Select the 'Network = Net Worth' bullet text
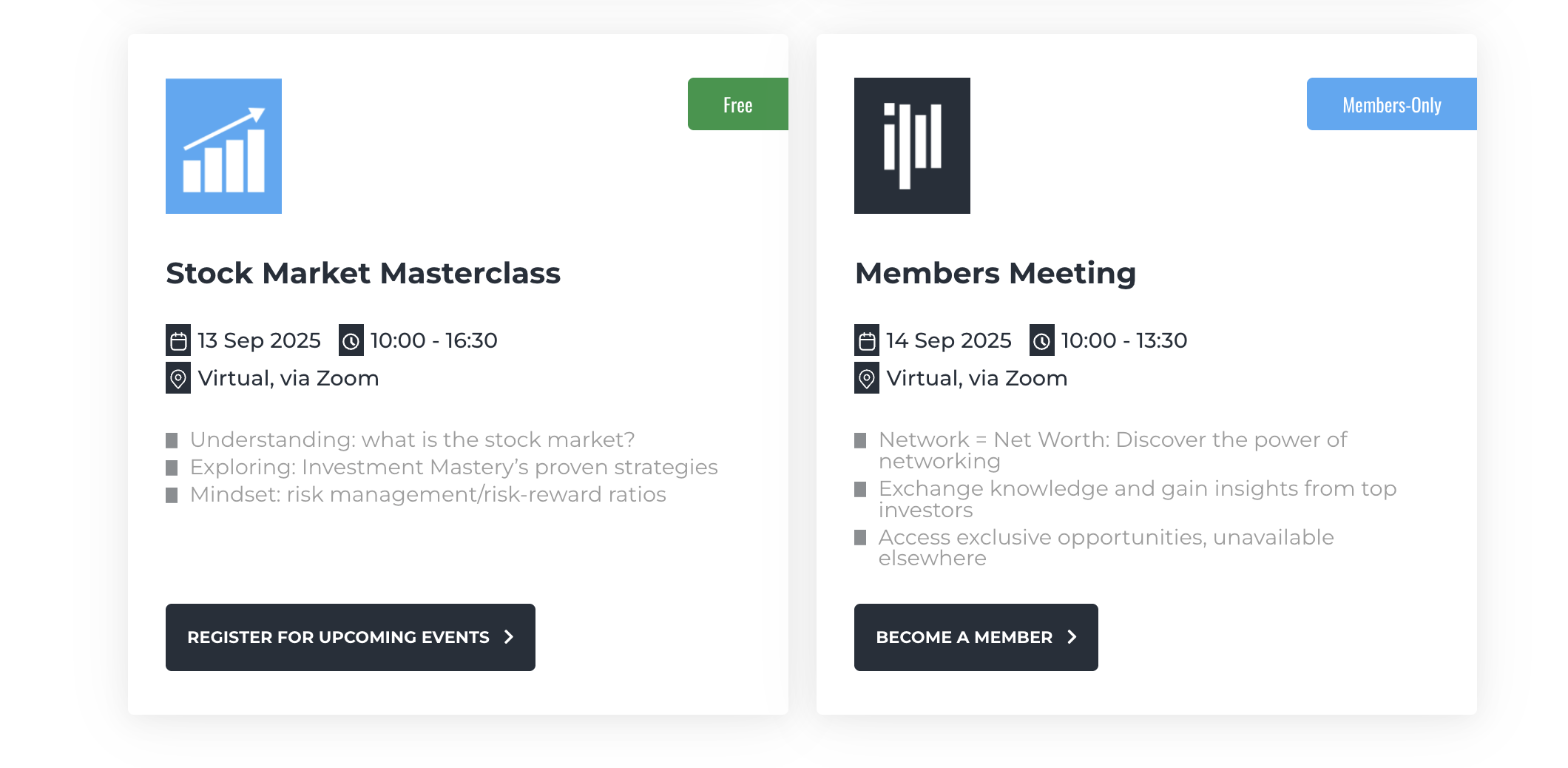 pyautogui.click(x=1113, y=450)
